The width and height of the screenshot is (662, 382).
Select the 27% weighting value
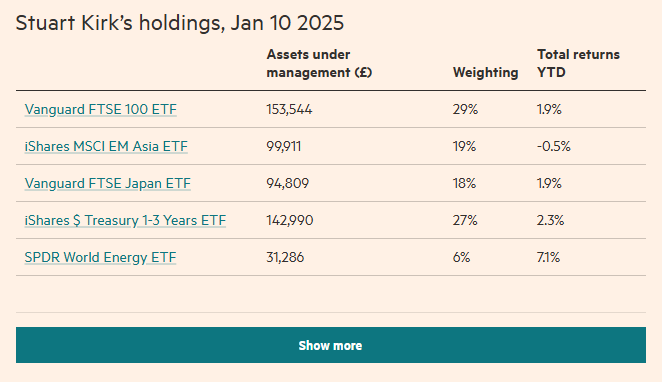click(465, 220)
